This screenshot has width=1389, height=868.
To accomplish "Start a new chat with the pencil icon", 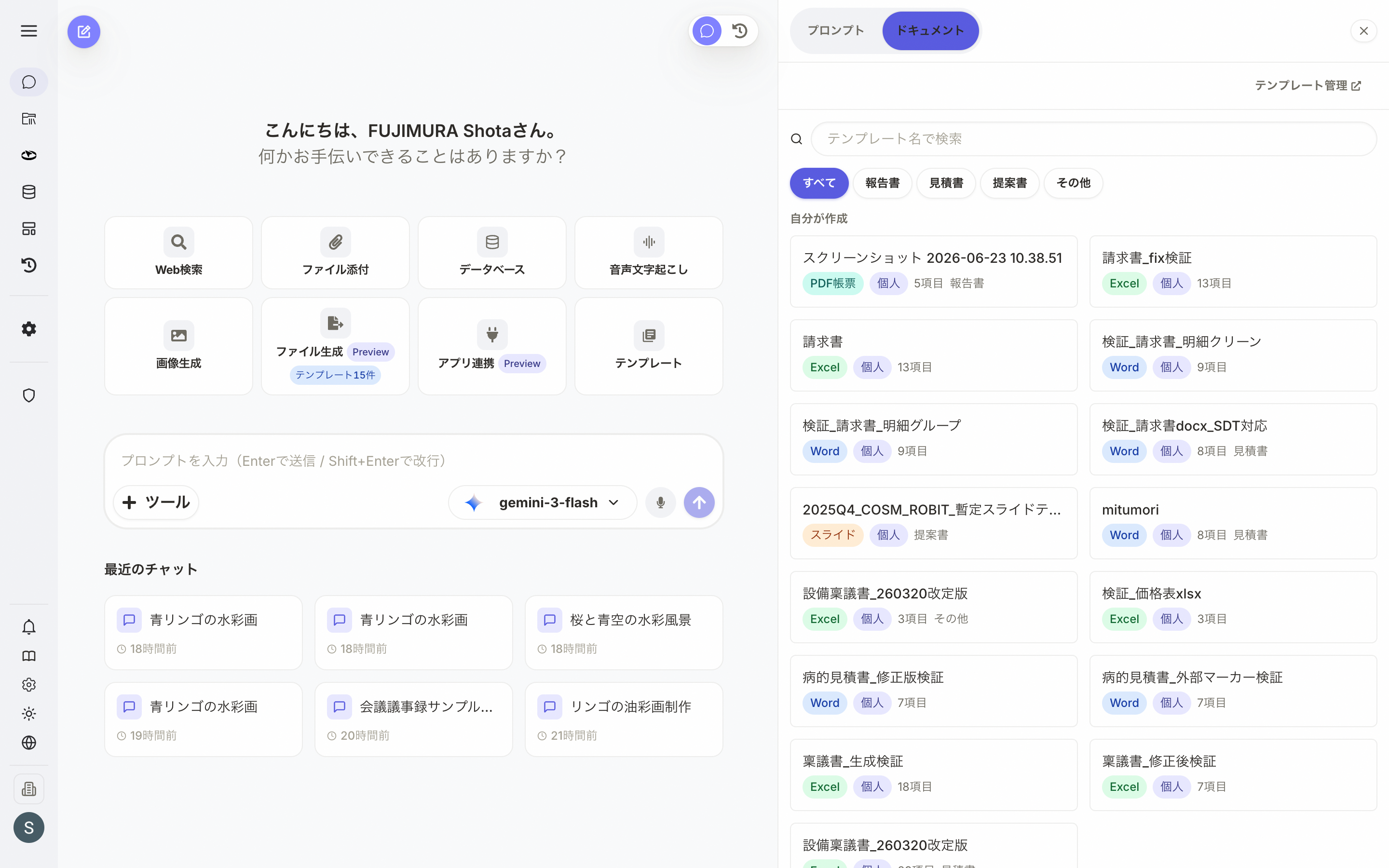I will (x=84, y=31).
